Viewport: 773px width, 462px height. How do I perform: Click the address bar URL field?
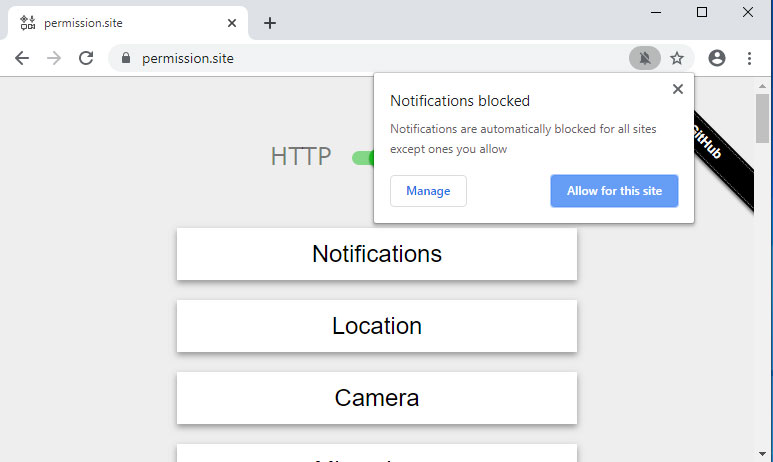[x=380, y=58]
